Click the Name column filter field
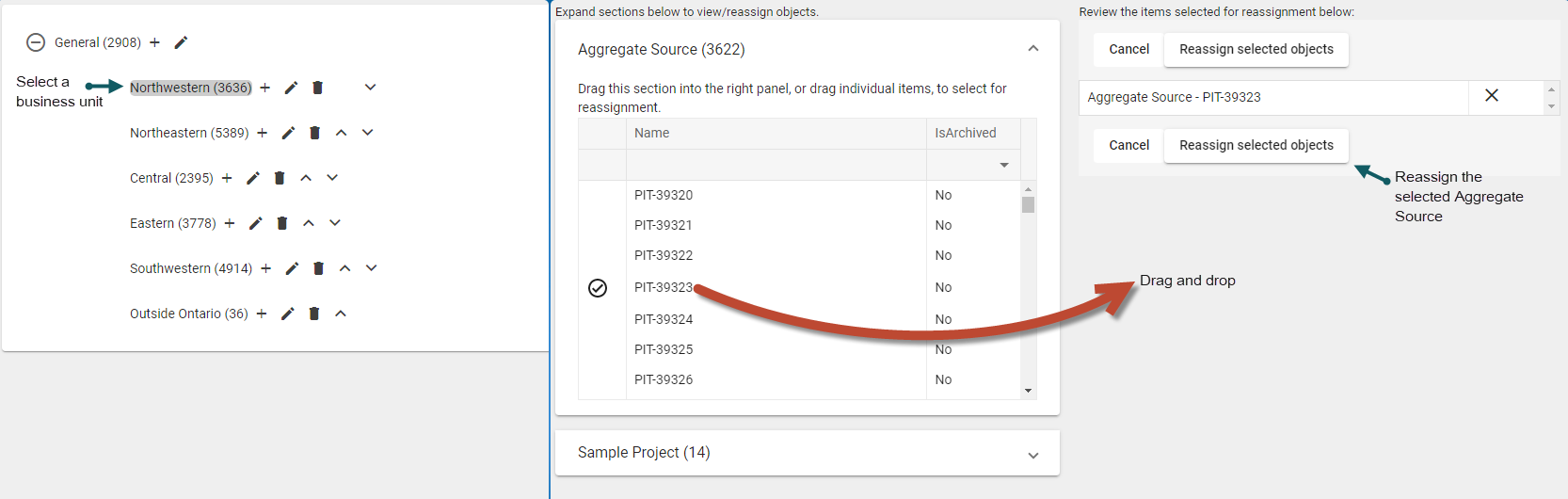Screen dimensions: 1568x499 coord(776,165)
